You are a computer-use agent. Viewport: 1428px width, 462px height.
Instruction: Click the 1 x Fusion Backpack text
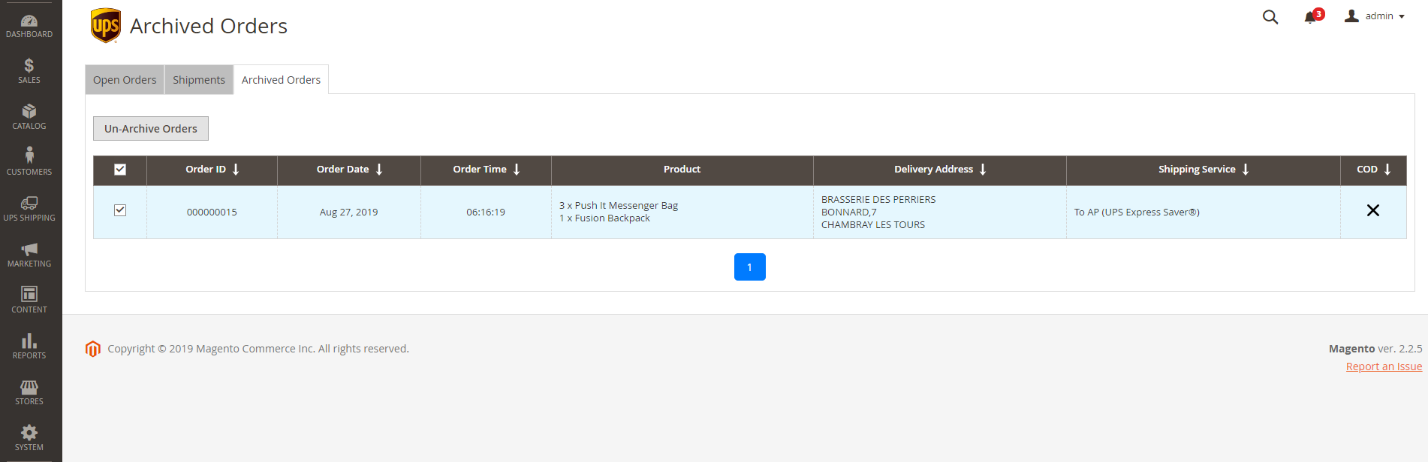pos(605,218)
